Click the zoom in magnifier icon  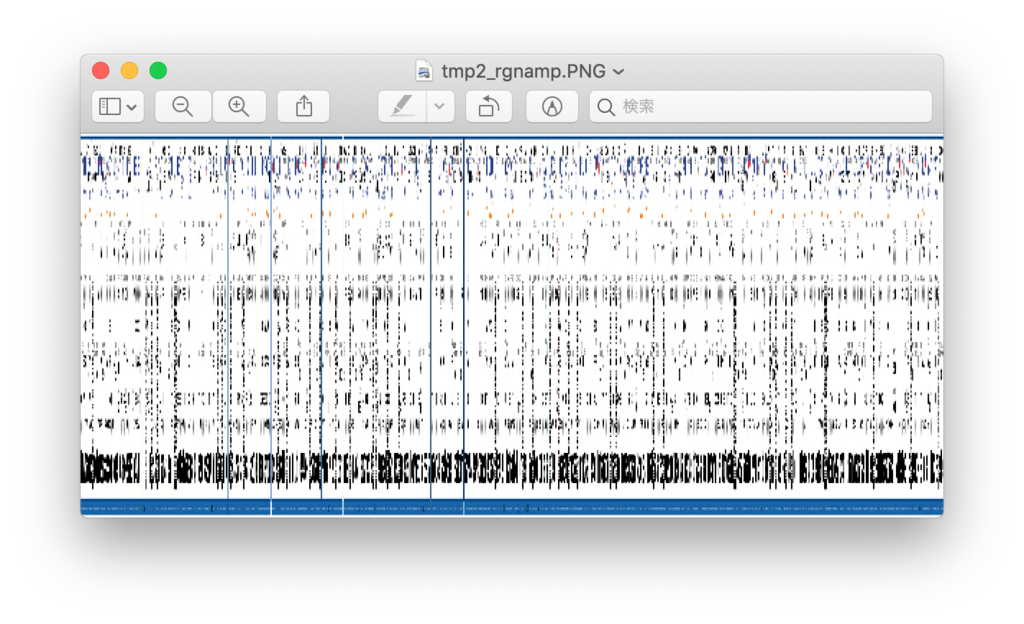click(x=238, y=106)
